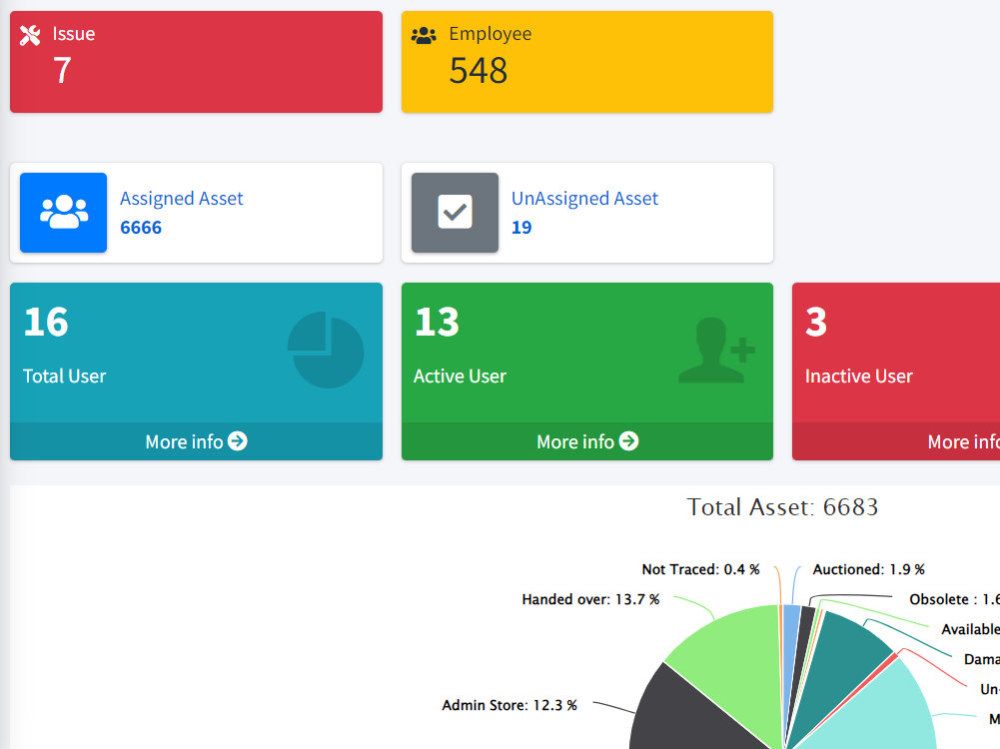Click the Issue count 7

click(x=62, y=70)
